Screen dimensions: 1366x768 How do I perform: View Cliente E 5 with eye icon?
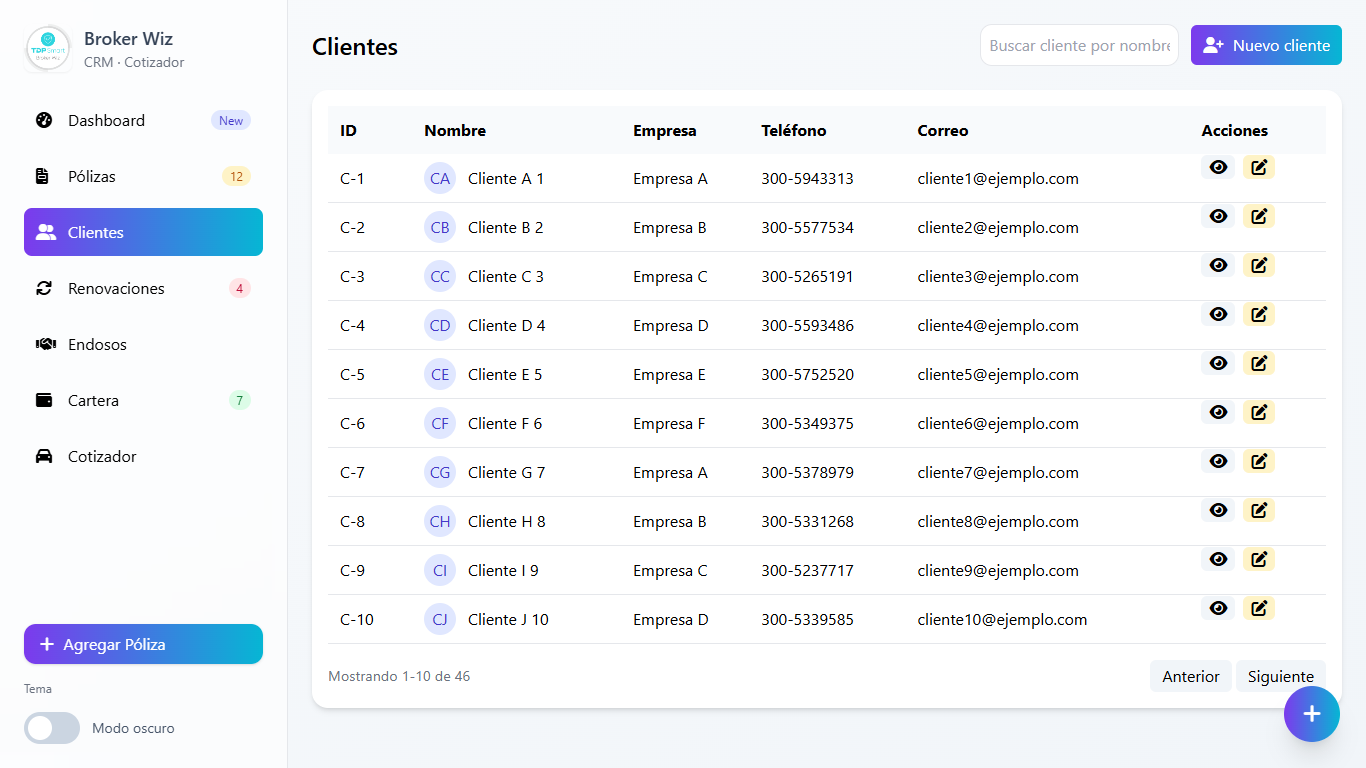[1217, 363]
